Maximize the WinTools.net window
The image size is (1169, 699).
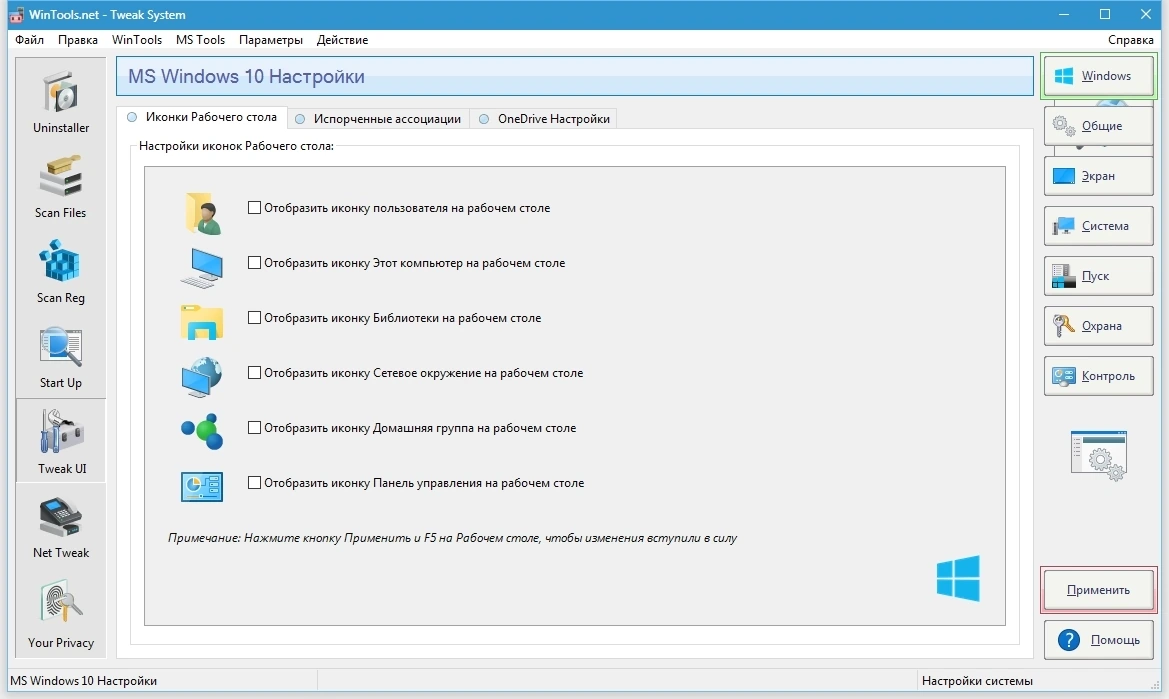pyautogui.click(x=1105, y=14)
